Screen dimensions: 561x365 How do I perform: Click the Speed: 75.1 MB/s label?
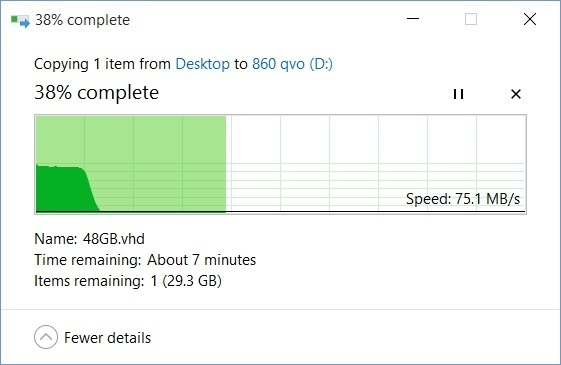(x=463, y=199)
